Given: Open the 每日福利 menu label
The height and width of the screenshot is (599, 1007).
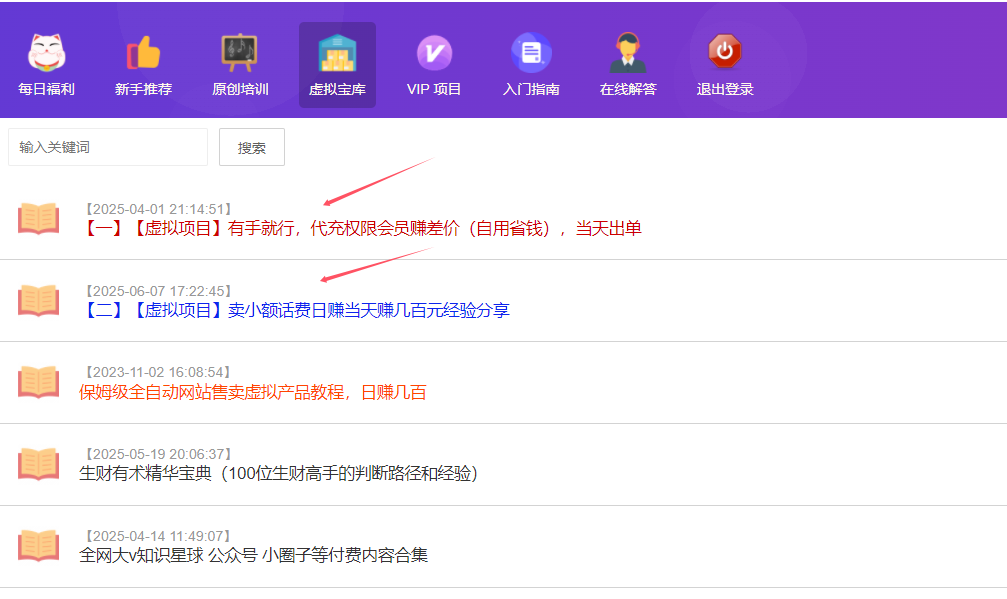Looking at the screenshot, I should 46,89.
